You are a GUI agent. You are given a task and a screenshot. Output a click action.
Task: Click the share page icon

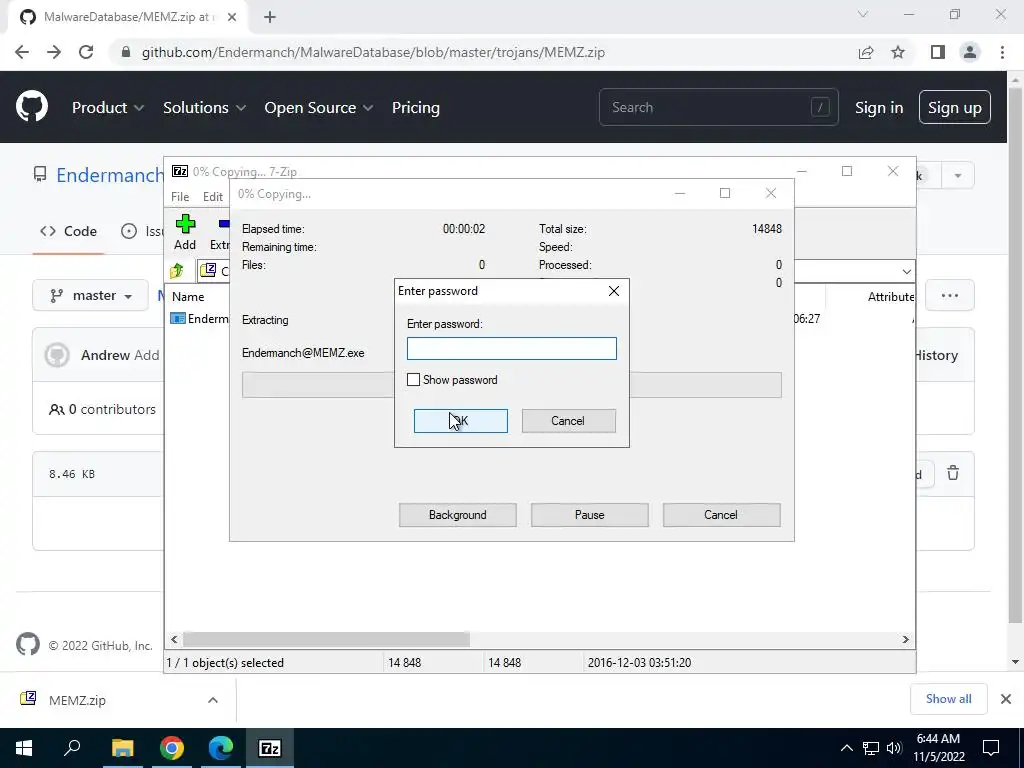(x=866, y=52)
